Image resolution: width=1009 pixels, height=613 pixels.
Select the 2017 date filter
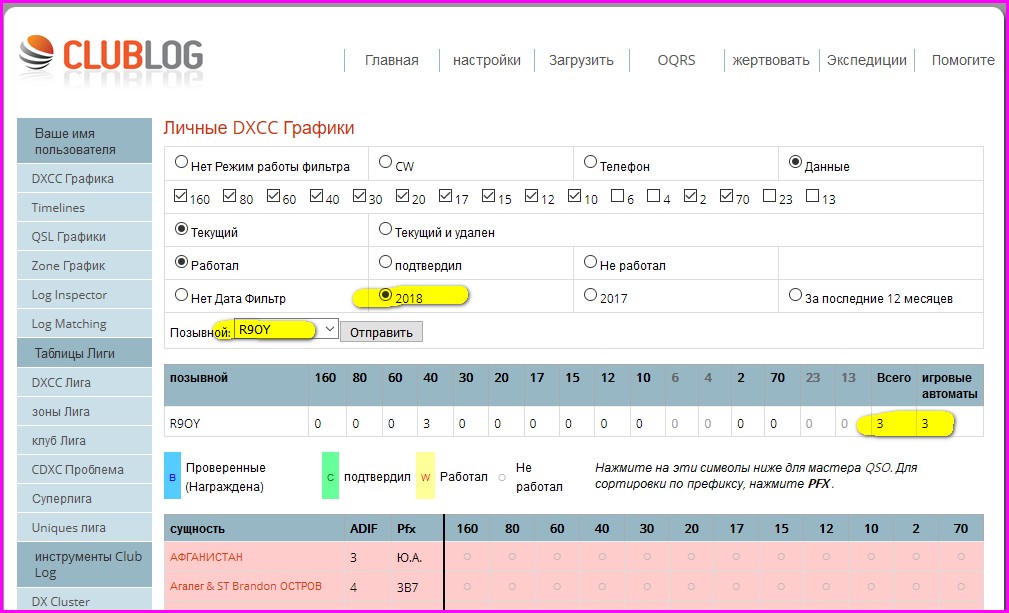pyautogui.click(x=590, y=296)
